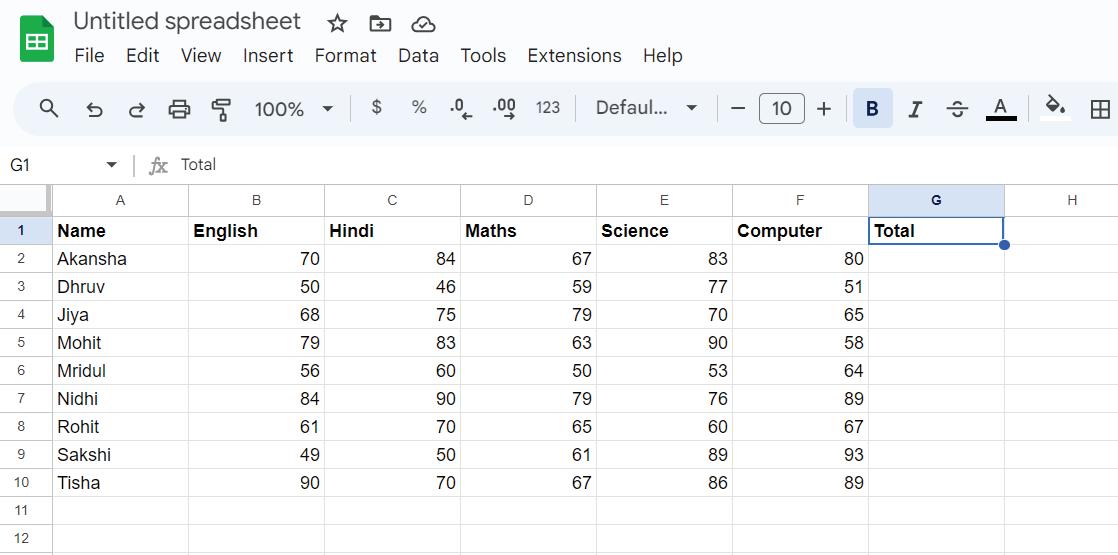
Task: Expand the name box dropdown arrow
Action: [111, 165]
